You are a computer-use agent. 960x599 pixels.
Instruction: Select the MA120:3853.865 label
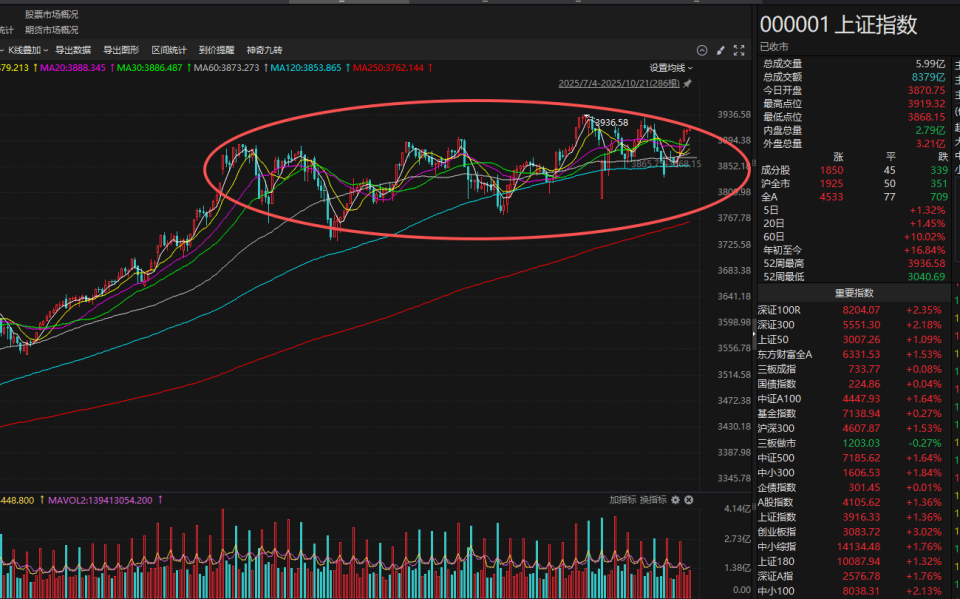pyautogui.click(x=306, y=68)
